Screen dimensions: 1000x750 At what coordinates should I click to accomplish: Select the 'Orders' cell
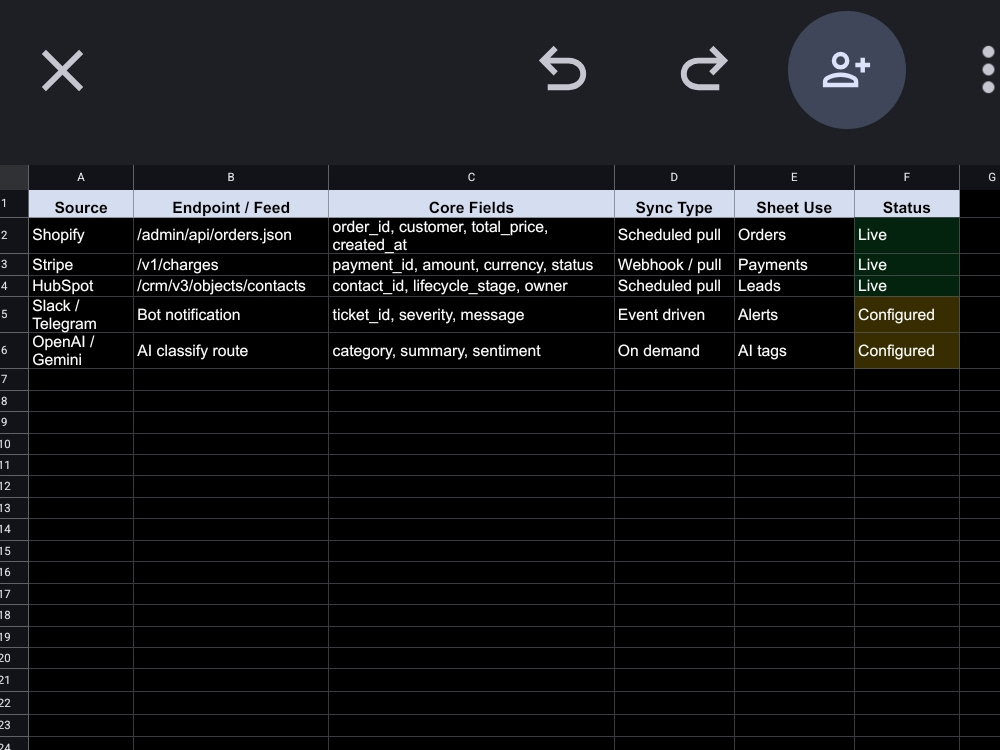(794, 235)
